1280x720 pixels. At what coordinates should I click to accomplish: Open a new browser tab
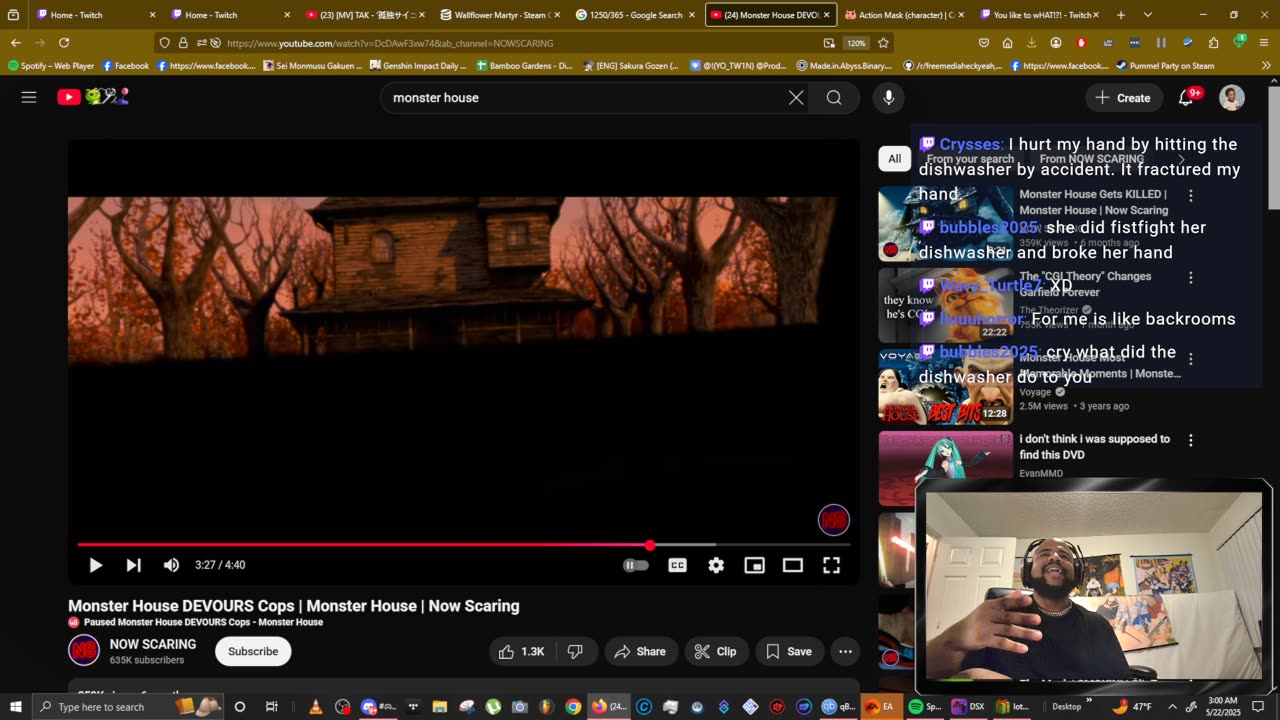tap(1121, 15)
